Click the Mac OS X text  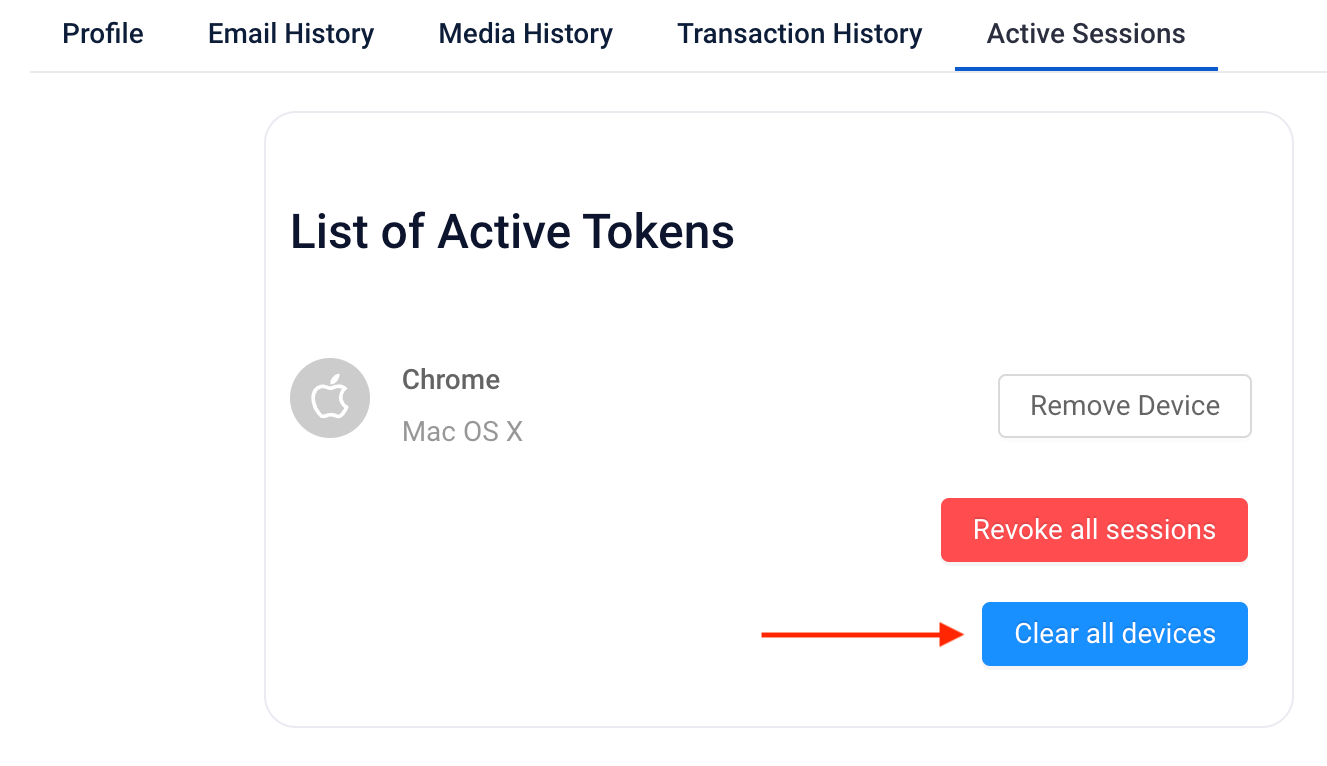click(462, 432)
